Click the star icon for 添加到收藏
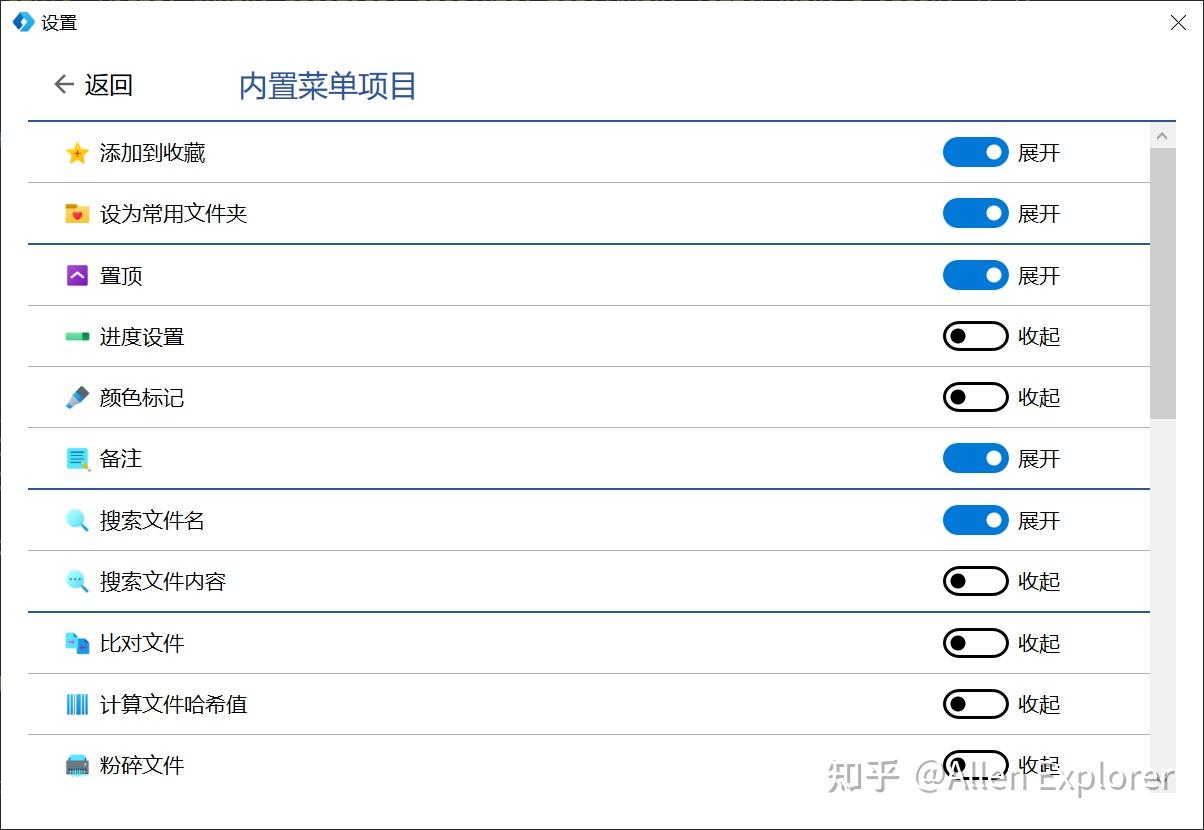The image size is (1204, 830). click(77, 152)
